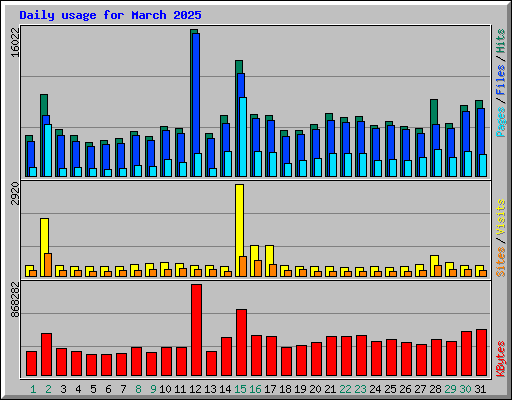Click the Visits legend label

point(500,217)
